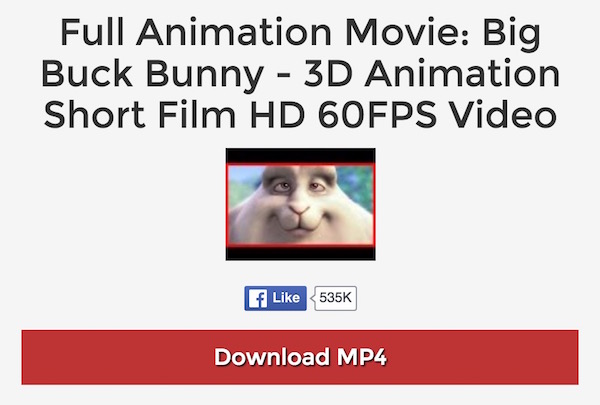Click 'Short Film HD 60FPS Video' heading line

300,115
